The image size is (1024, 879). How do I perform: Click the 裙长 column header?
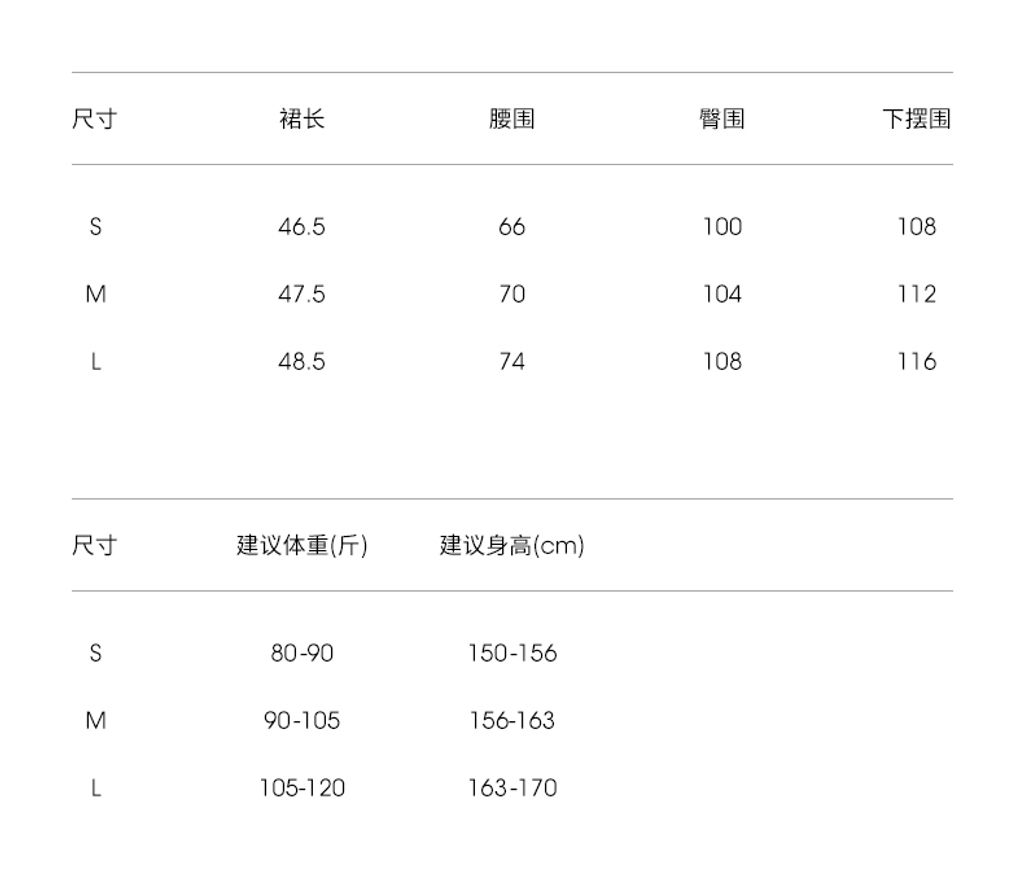(x=302, y=120)
